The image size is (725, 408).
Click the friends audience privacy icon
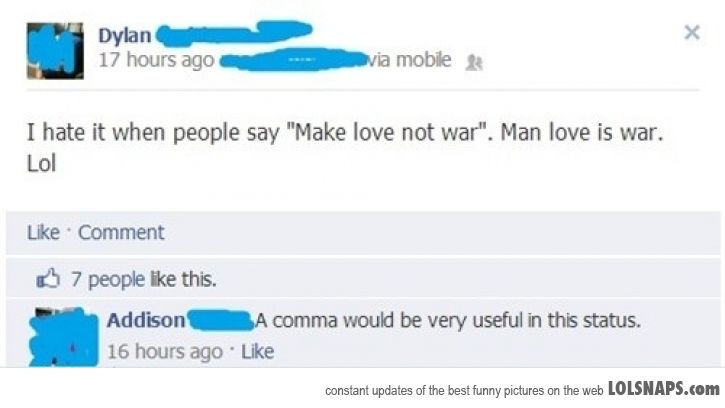474,62
